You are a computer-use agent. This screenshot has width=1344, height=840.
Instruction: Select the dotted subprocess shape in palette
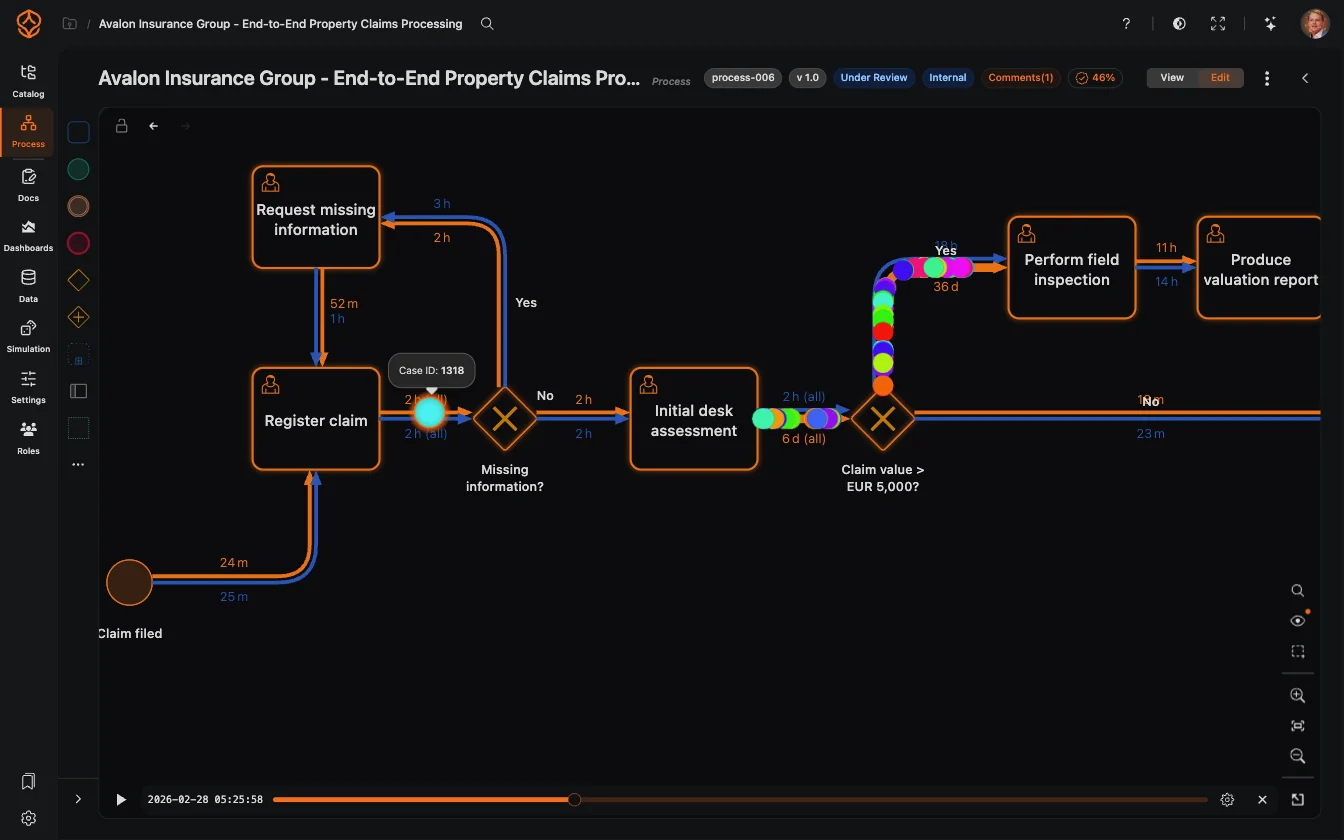click(78, 354)
